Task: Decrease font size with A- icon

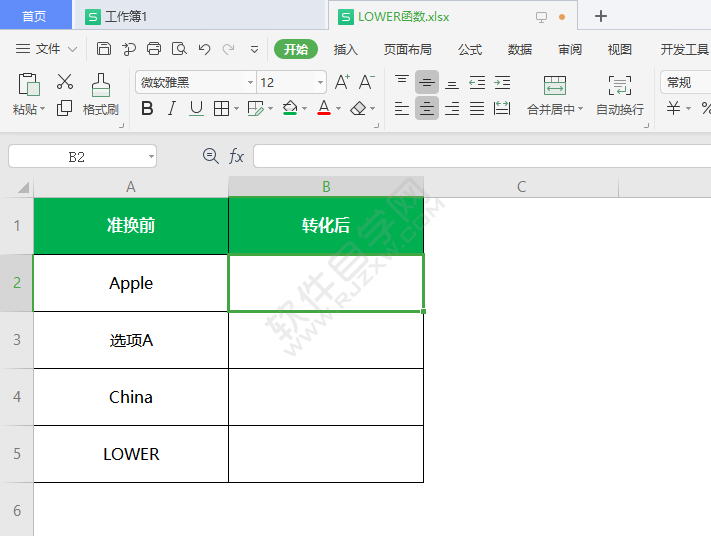Action: pos(366,82)
